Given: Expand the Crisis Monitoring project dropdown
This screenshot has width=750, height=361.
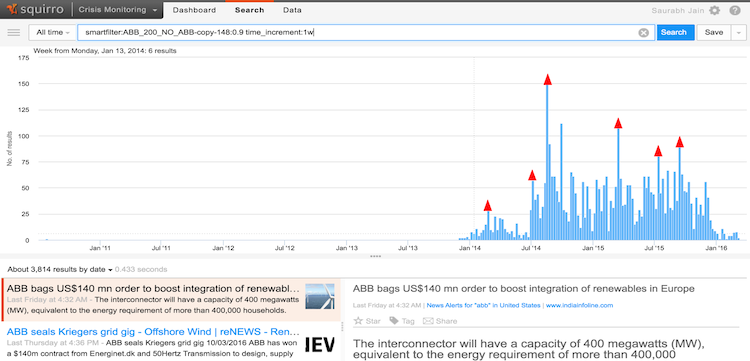Looking at the screenshot, I should coord(118,10).
